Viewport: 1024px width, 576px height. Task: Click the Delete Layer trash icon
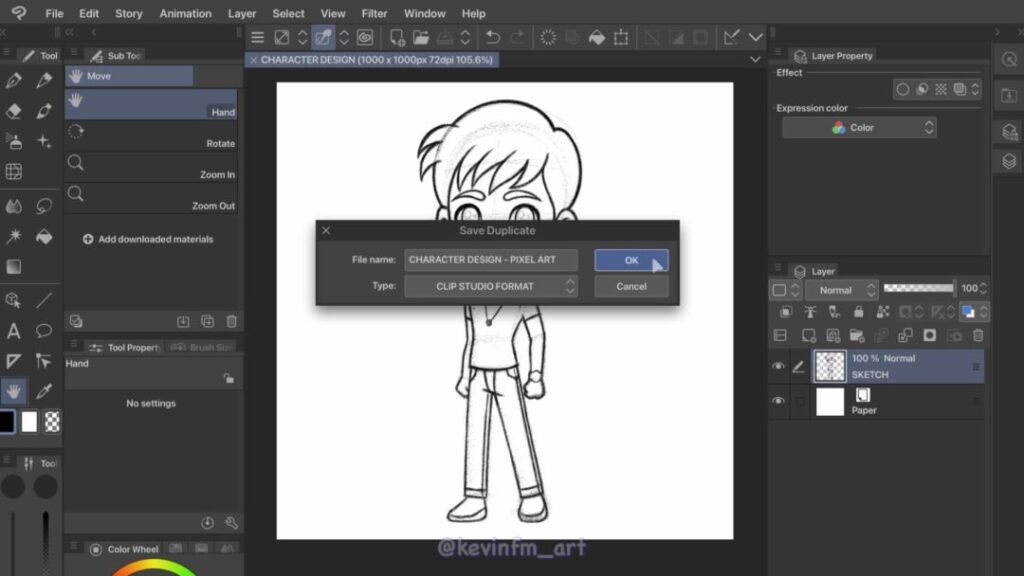[978, 336]
